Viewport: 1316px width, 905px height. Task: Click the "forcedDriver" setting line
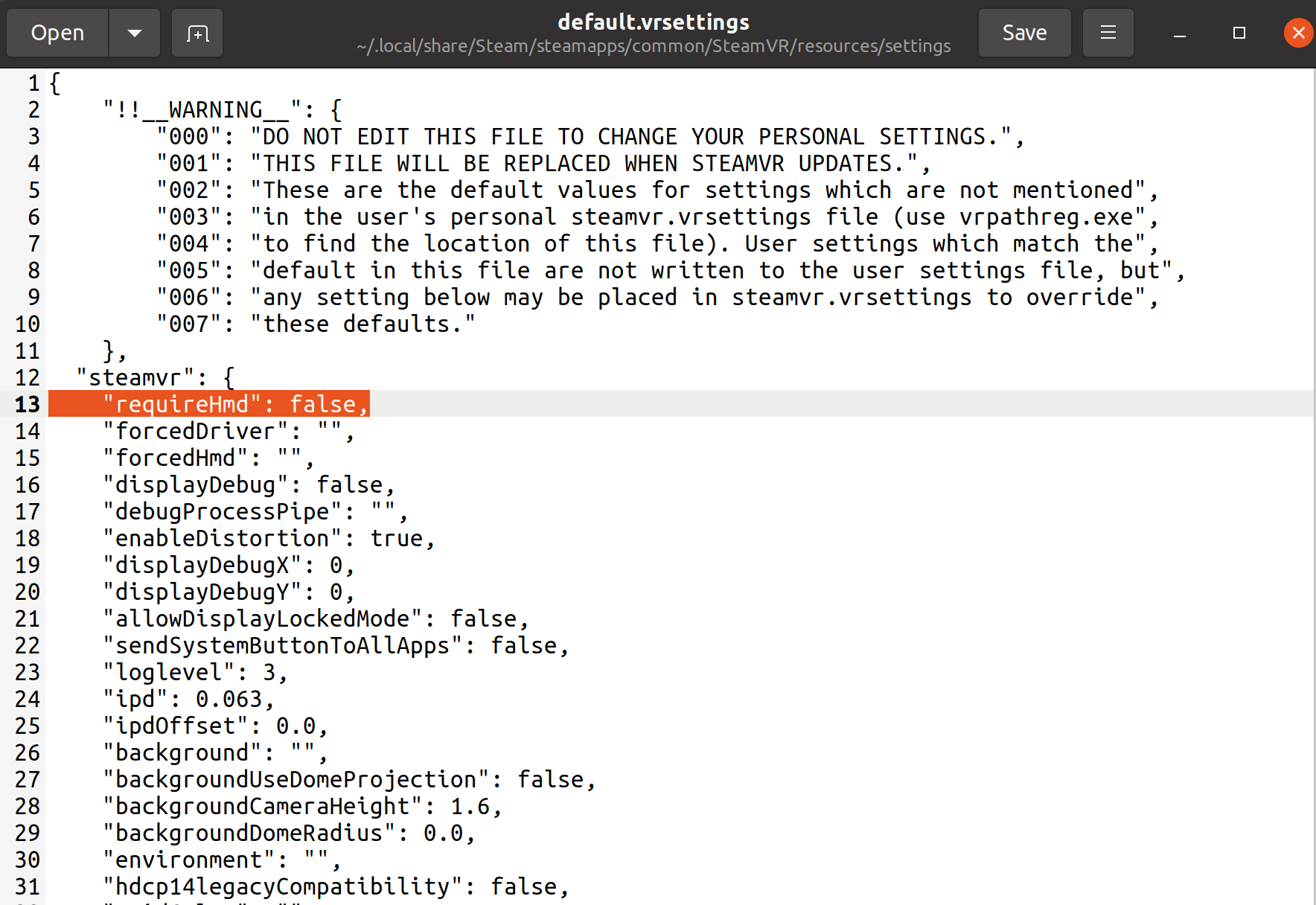[x=229, y=431]
